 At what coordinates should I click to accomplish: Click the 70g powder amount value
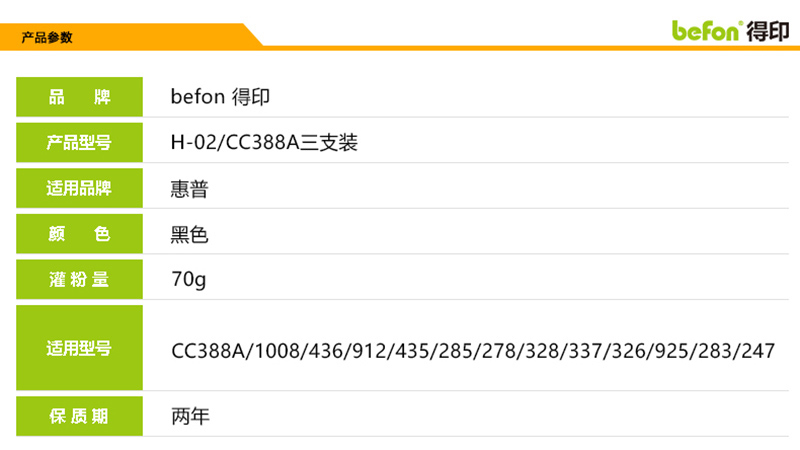189,280
